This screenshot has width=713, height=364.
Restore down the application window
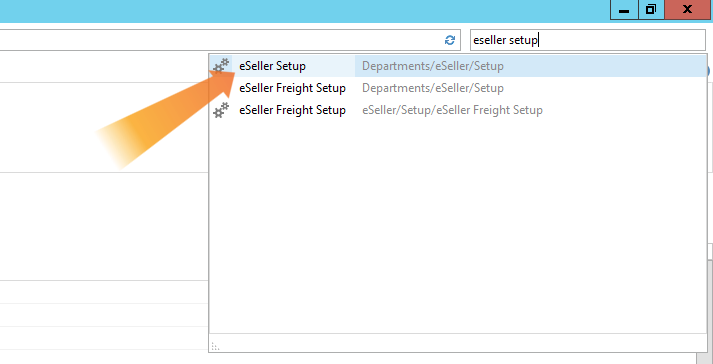coord(652,10)
